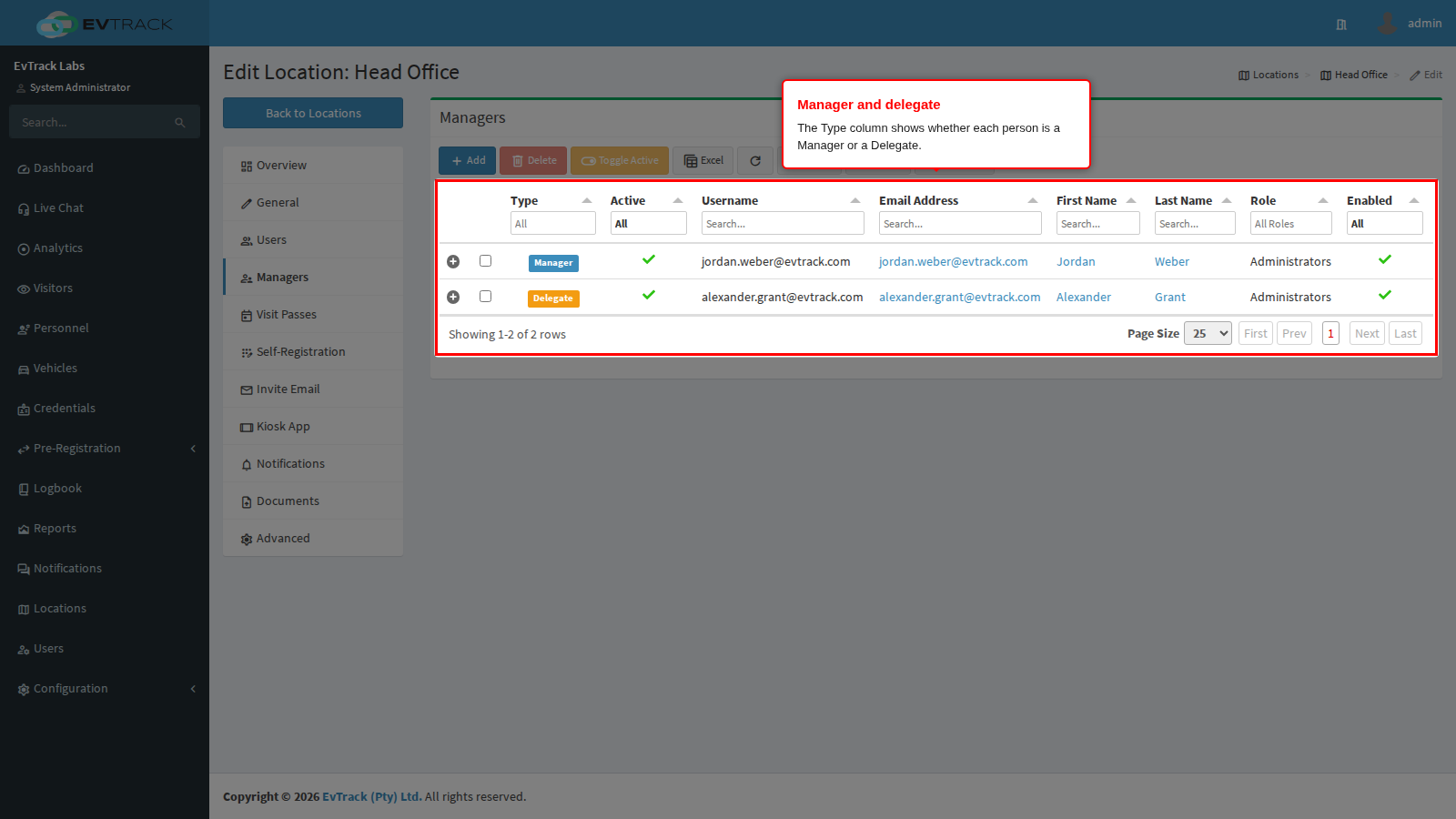Open the Type filter dropdown

pyautogui.click(x=552, y=224)
